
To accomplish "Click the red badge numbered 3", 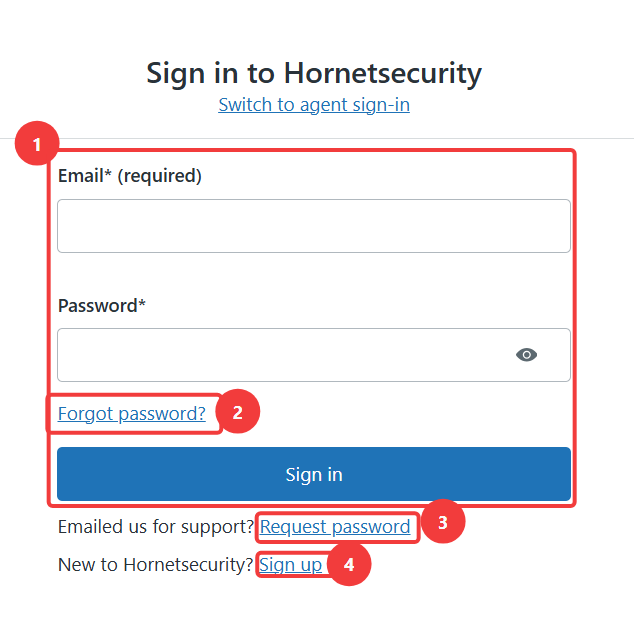I will point(443,521).
